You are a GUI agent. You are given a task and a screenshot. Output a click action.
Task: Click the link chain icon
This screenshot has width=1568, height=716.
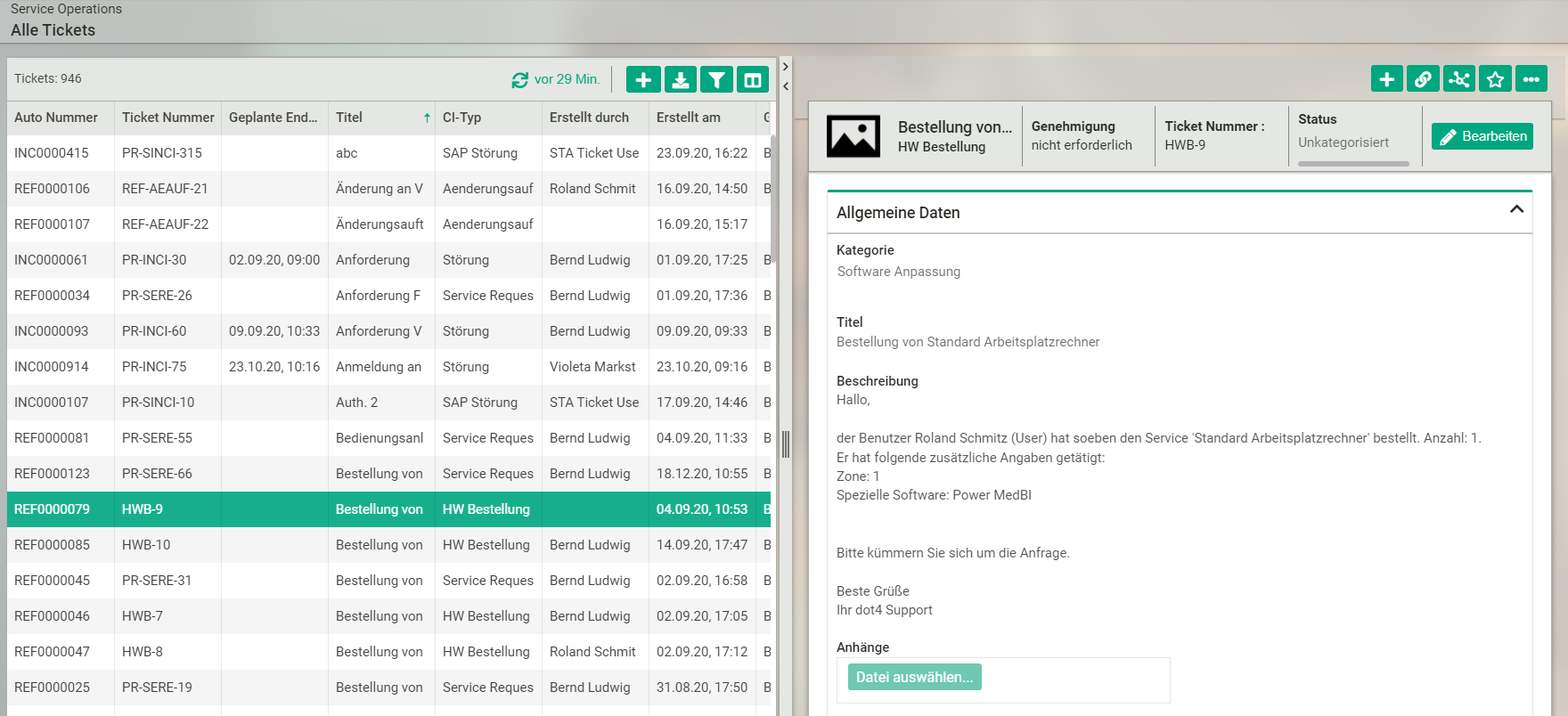pos(1423,79)
